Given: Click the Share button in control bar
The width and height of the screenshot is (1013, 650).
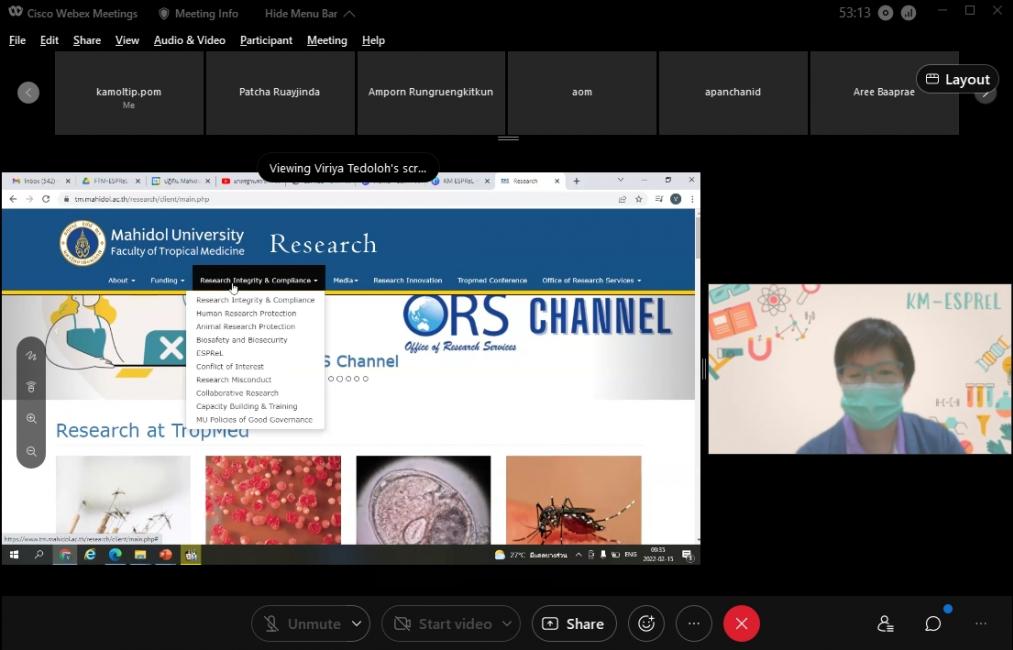Looking at the screenshot, I should coord(574,624).
